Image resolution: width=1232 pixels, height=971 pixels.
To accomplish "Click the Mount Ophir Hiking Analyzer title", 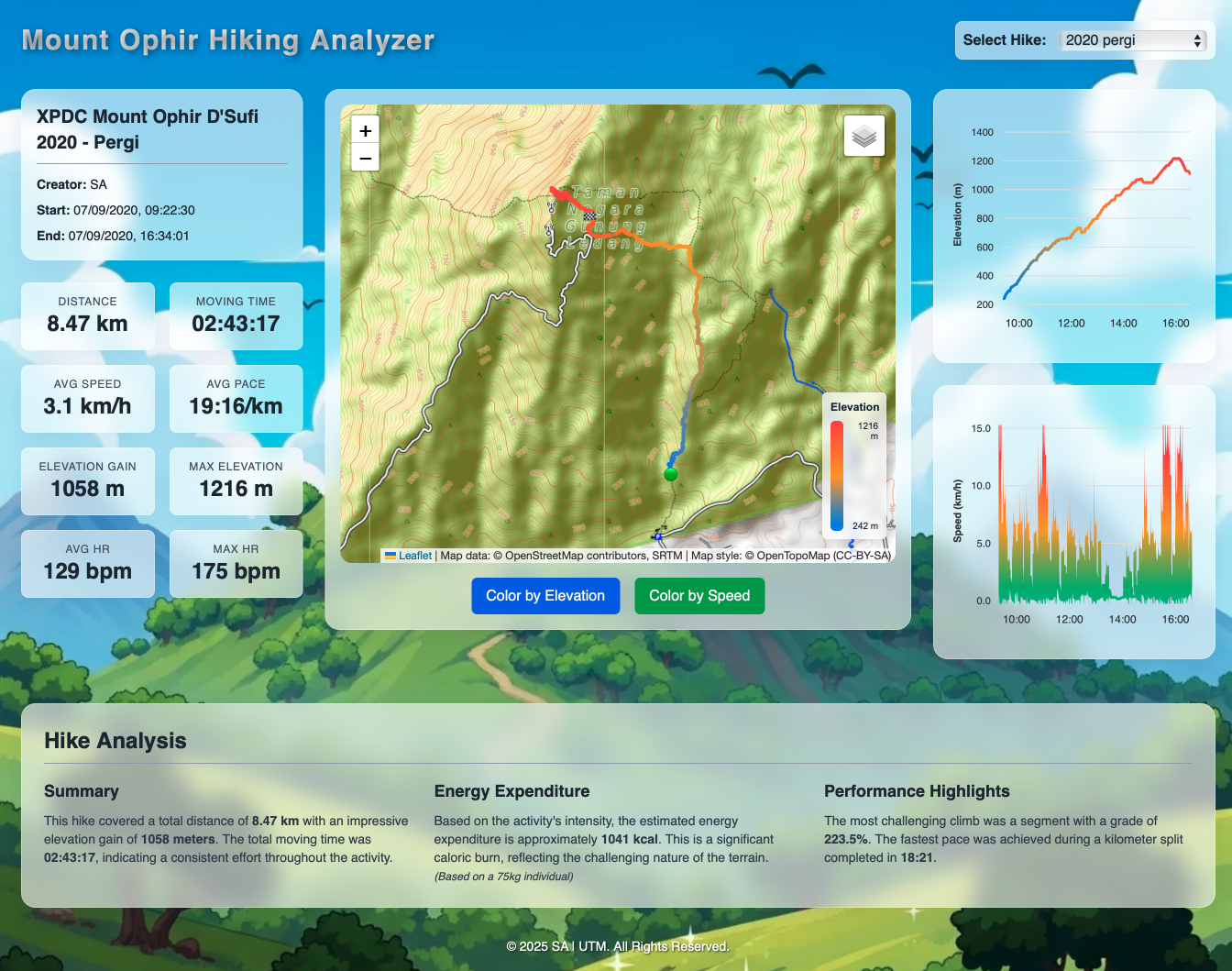I will tap(228, 40).
